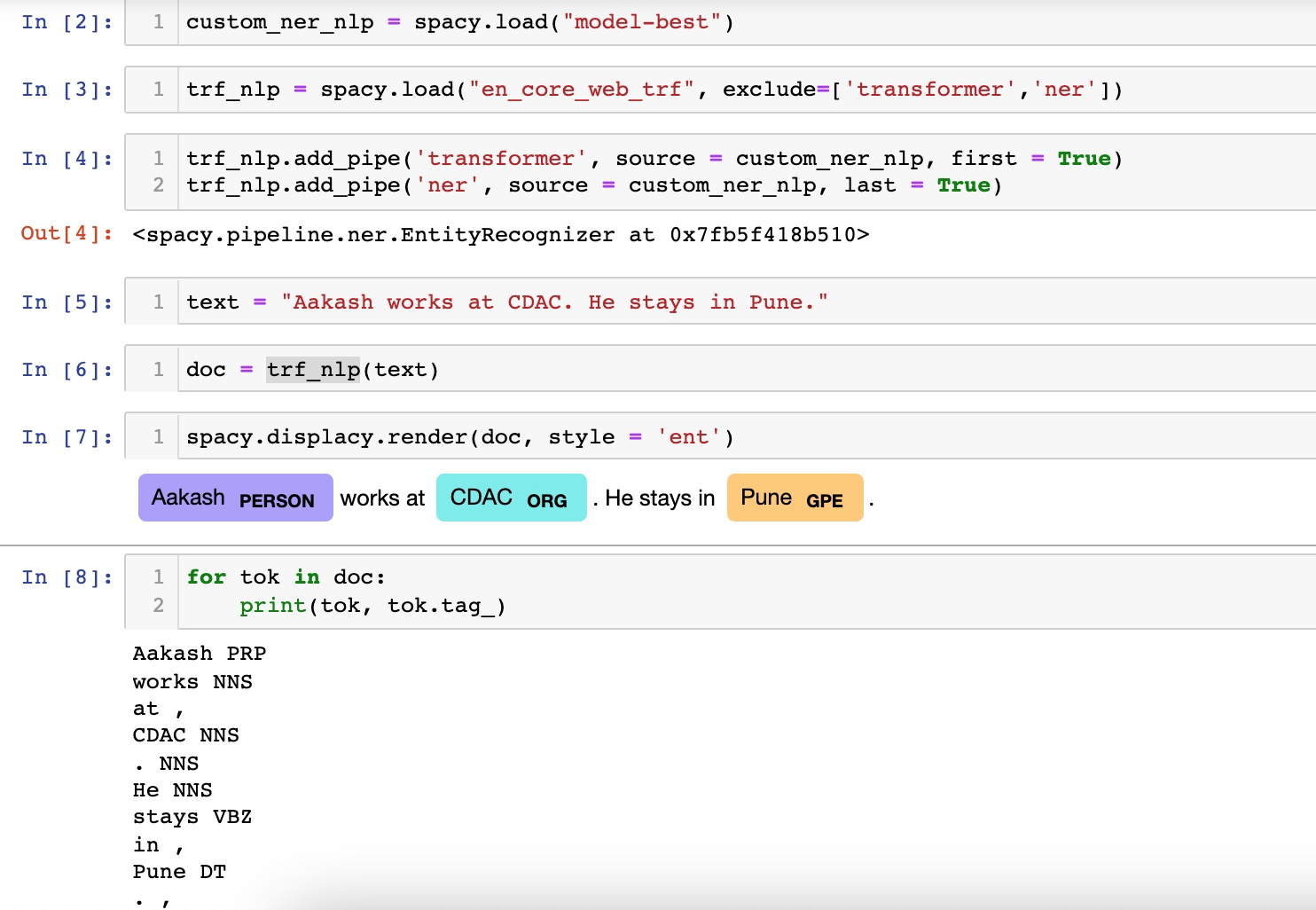Click output line 'Aakash PRP'
1316x910 pixels.
(x=200, y=654)
